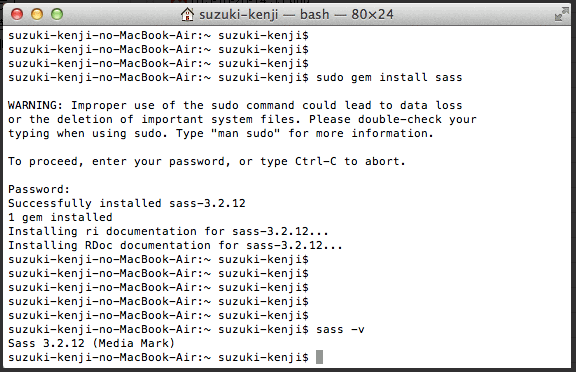Click the first empty prompt line at top

[x=158, y=36]
